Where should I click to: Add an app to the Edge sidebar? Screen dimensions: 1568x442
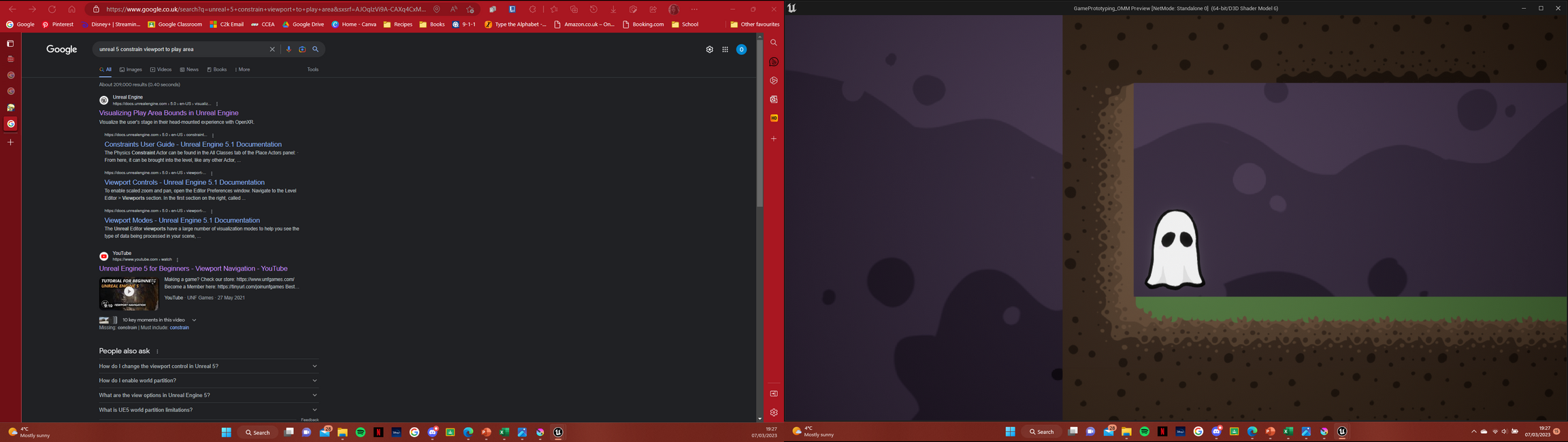pos(774,139)
